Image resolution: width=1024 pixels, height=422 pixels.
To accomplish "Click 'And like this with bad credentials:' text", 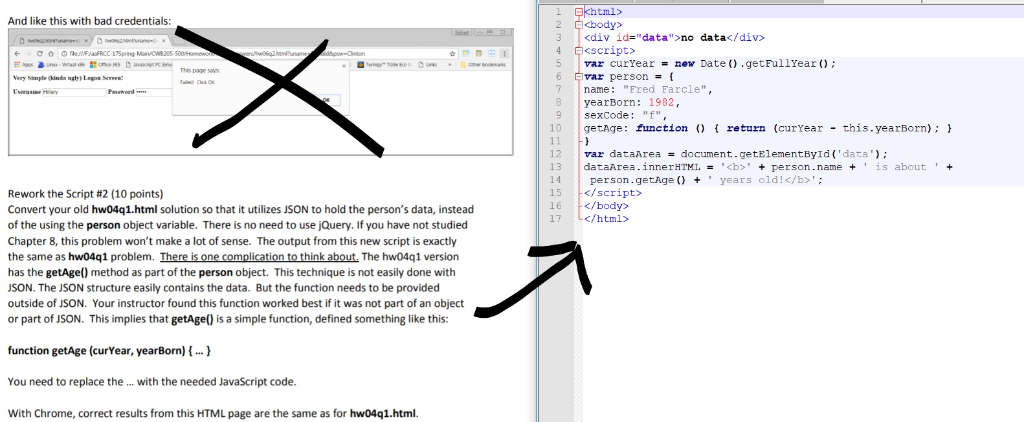I will tap(89, 21).
